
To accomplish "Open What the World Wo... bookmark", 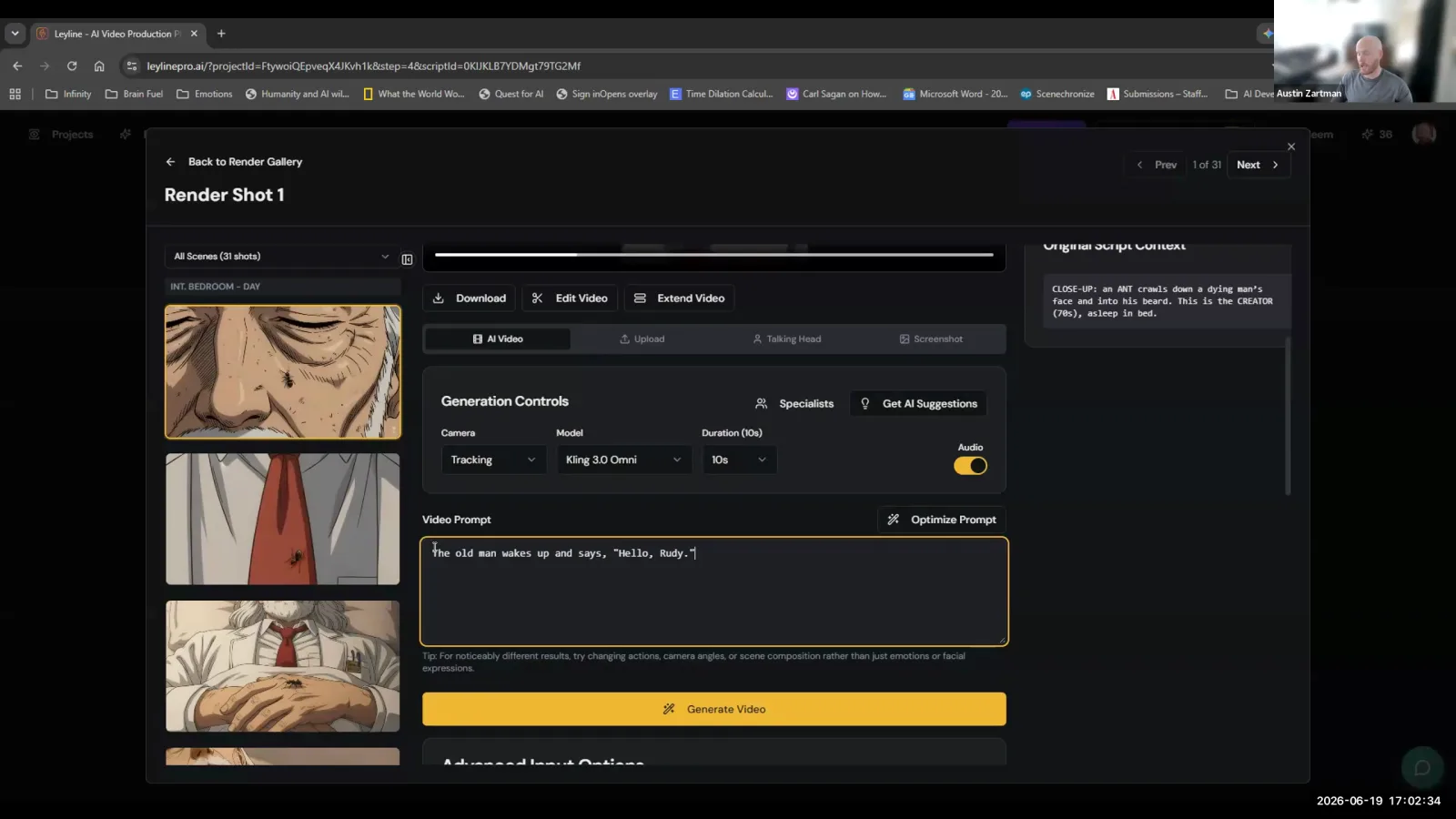I will click(414, 94).
